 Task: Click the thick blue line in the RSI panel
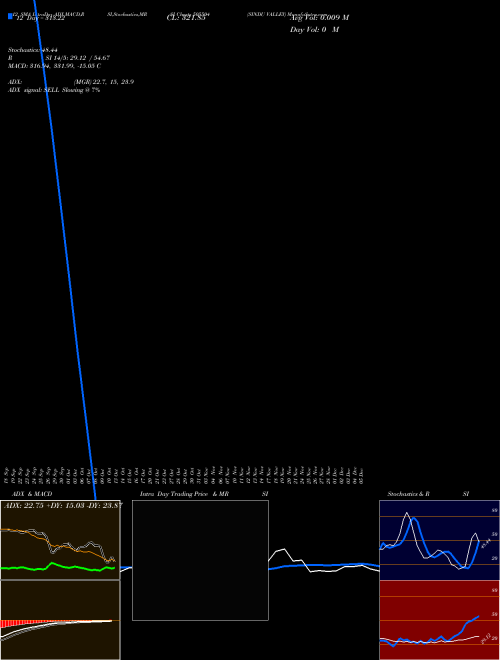pos(467,623)
